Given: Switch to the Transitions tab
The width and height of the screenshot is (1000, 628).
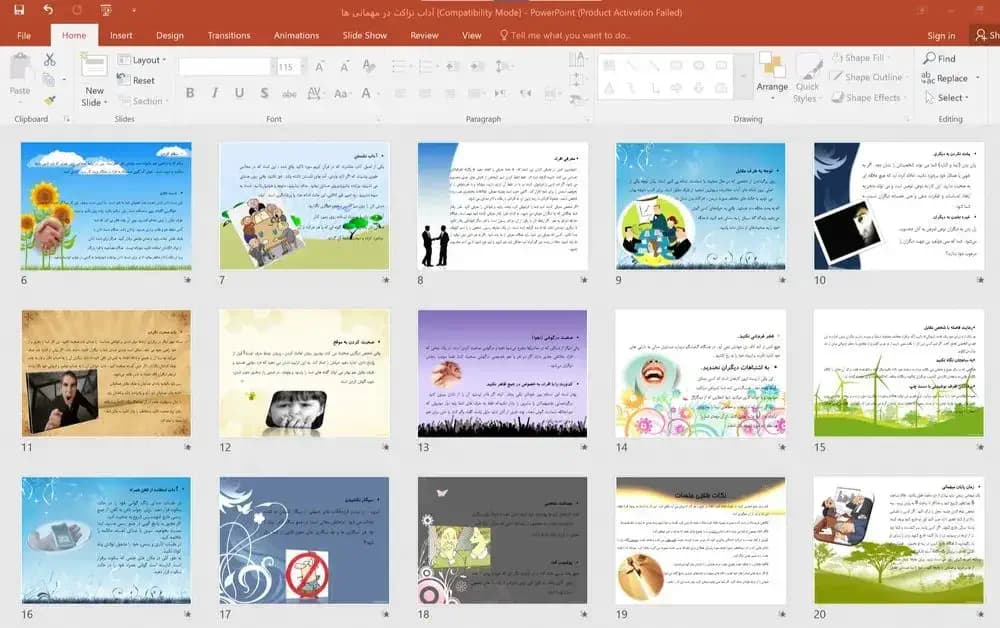Looking at the screenshot, I should [229, 35].
